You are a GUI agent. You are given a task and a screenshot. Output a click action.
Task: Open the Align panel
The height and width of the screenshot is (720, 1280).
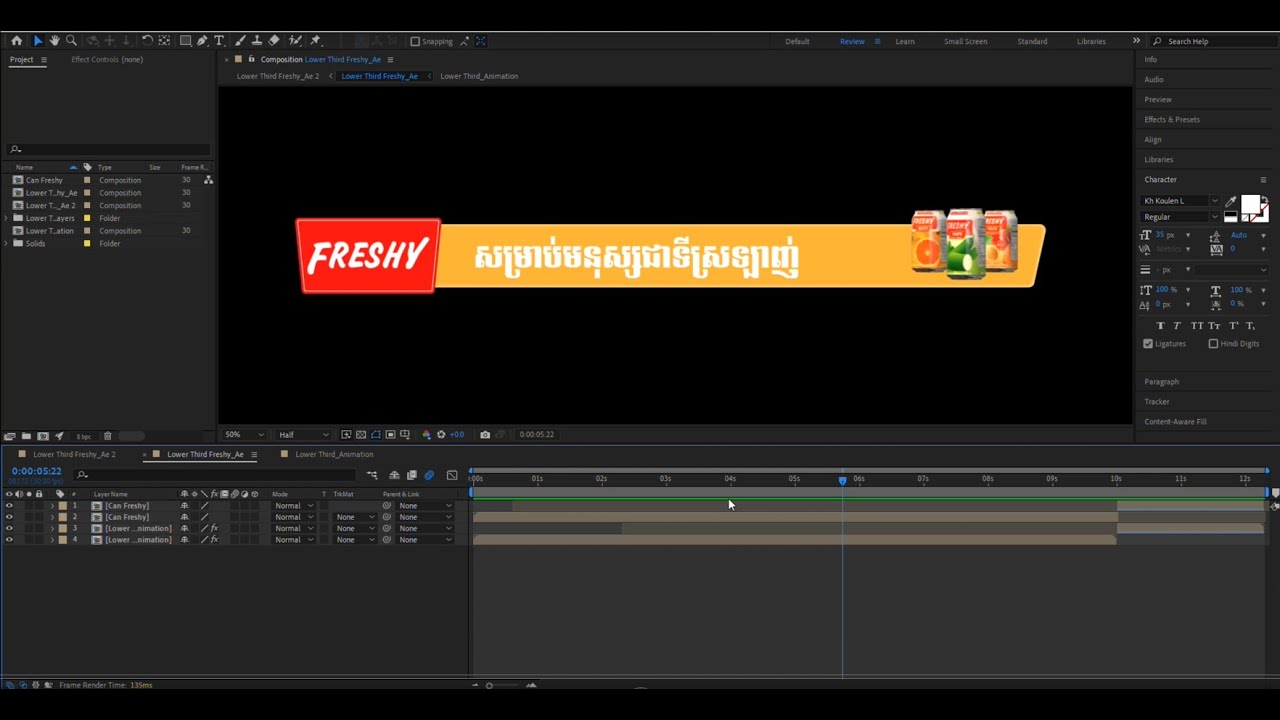pos(1153,140)
